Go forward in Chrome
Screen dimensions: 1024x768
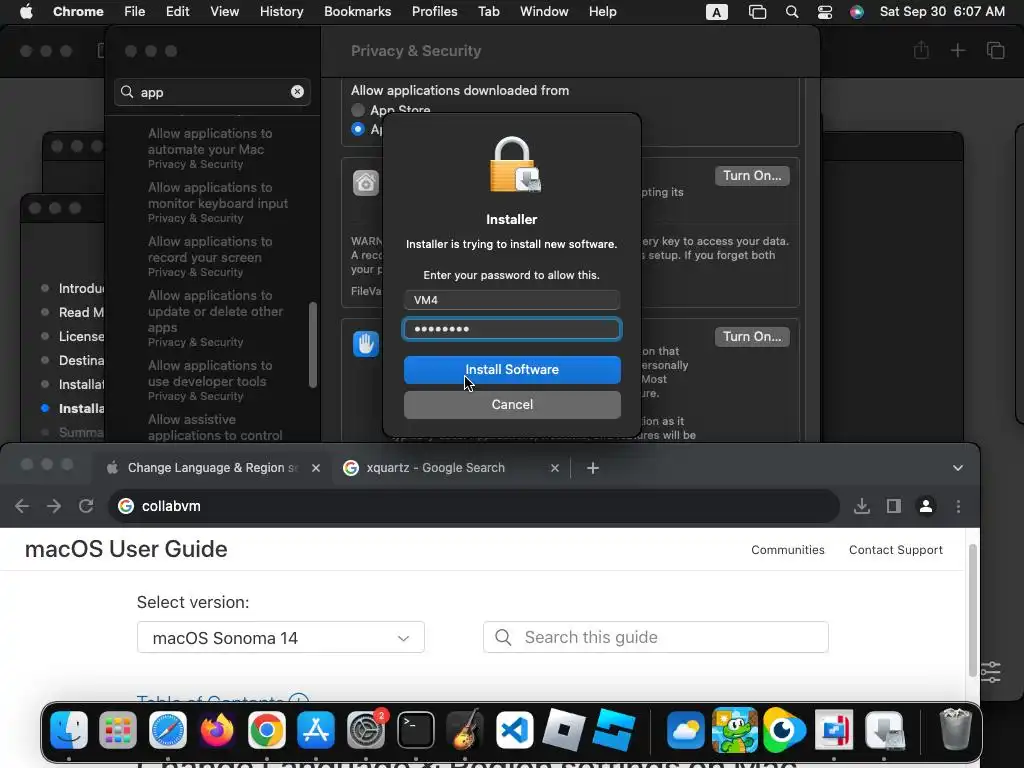(x=54, y=506)
